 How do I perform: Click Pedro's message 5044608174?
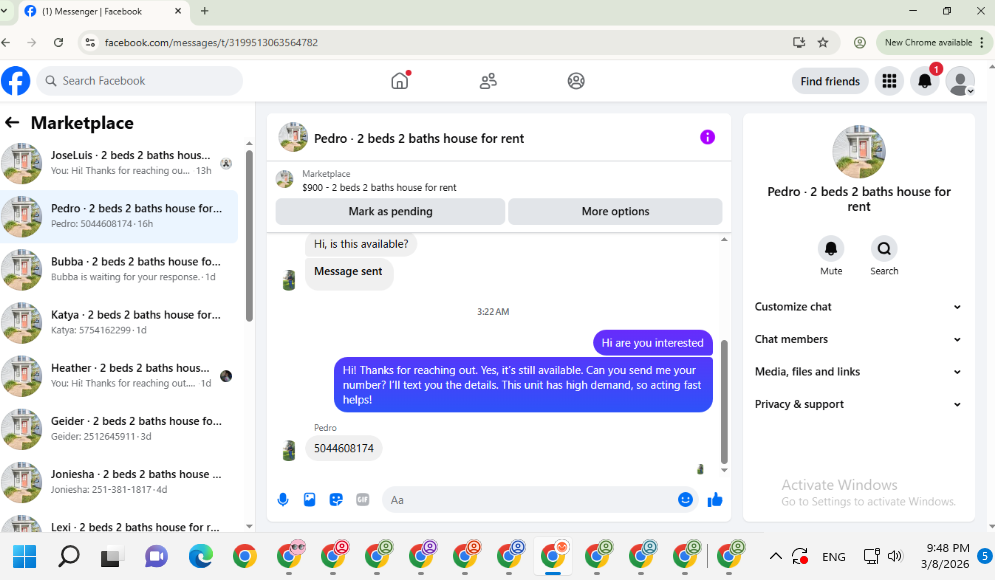(x=344, y=448)
